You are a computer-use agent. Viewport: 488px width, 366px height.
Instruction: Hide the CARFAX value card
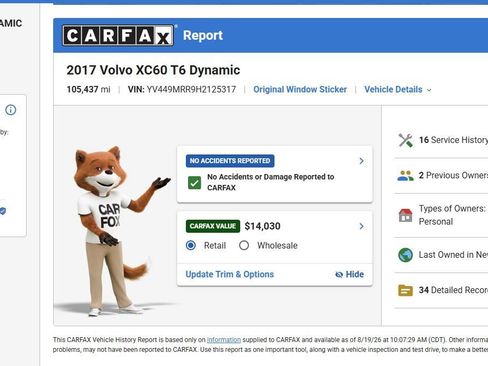click(x=349, y=274)
